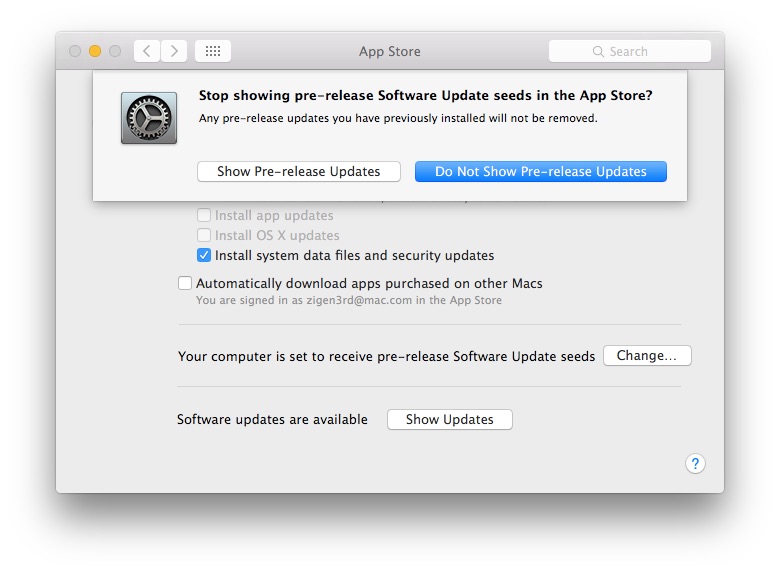Uncheck Install system data files and security updates
This screenshot has height=573, width=780.
pyautogui.click(x=204, y=255)
